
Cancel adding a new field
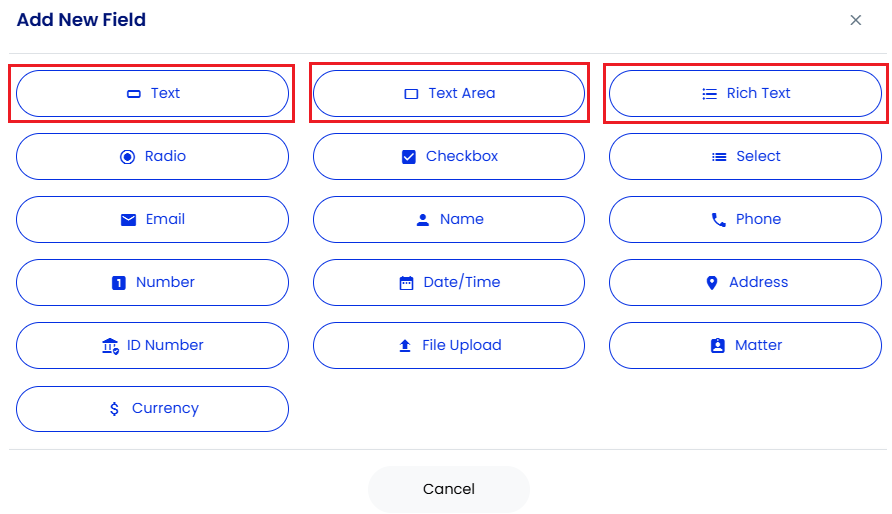pos(449,489)
